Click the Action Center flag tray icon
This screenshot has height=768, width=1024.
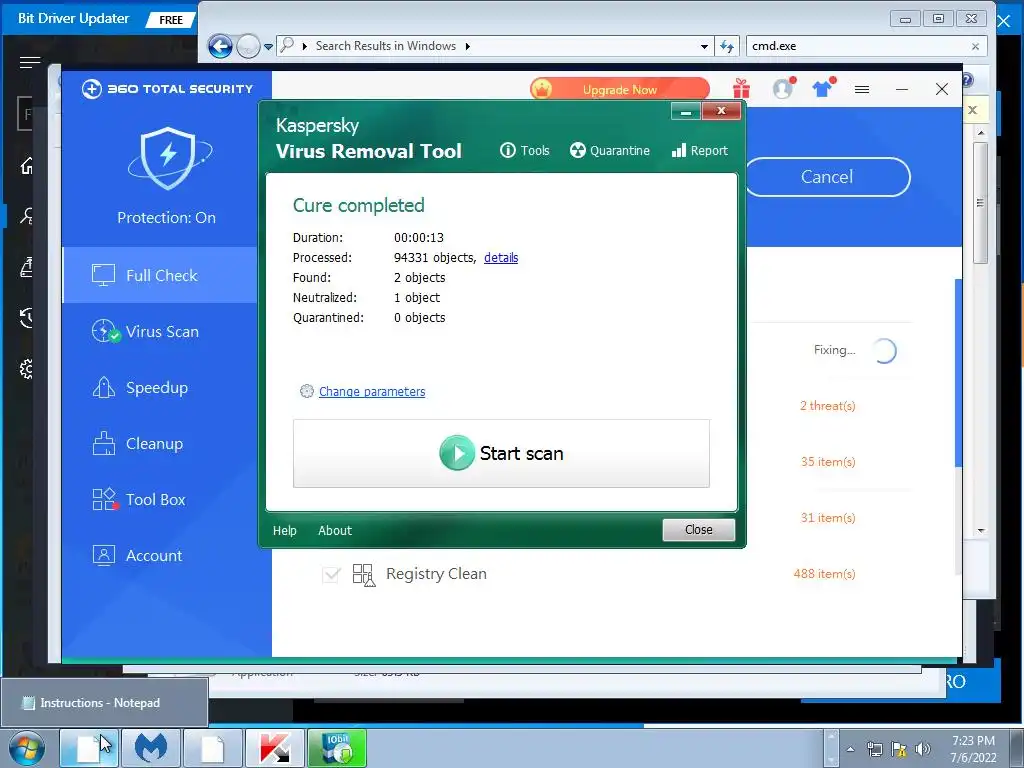pos(899,749)
